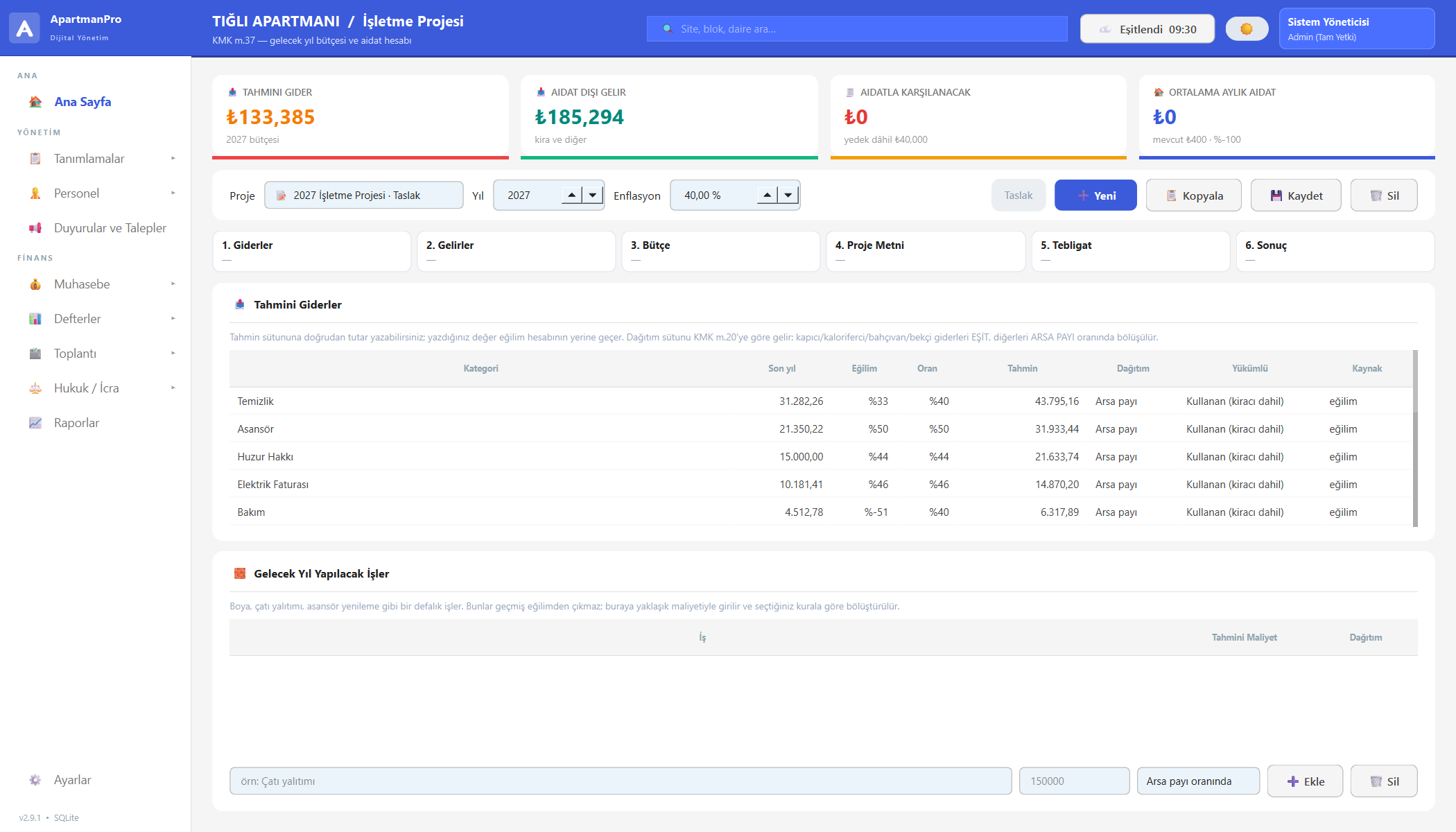The width and height of the screenshot is (1456, 832).
Task: Click the Toplantı icon in sidebar
Action: pyautogui.click(x=35, y=354)
